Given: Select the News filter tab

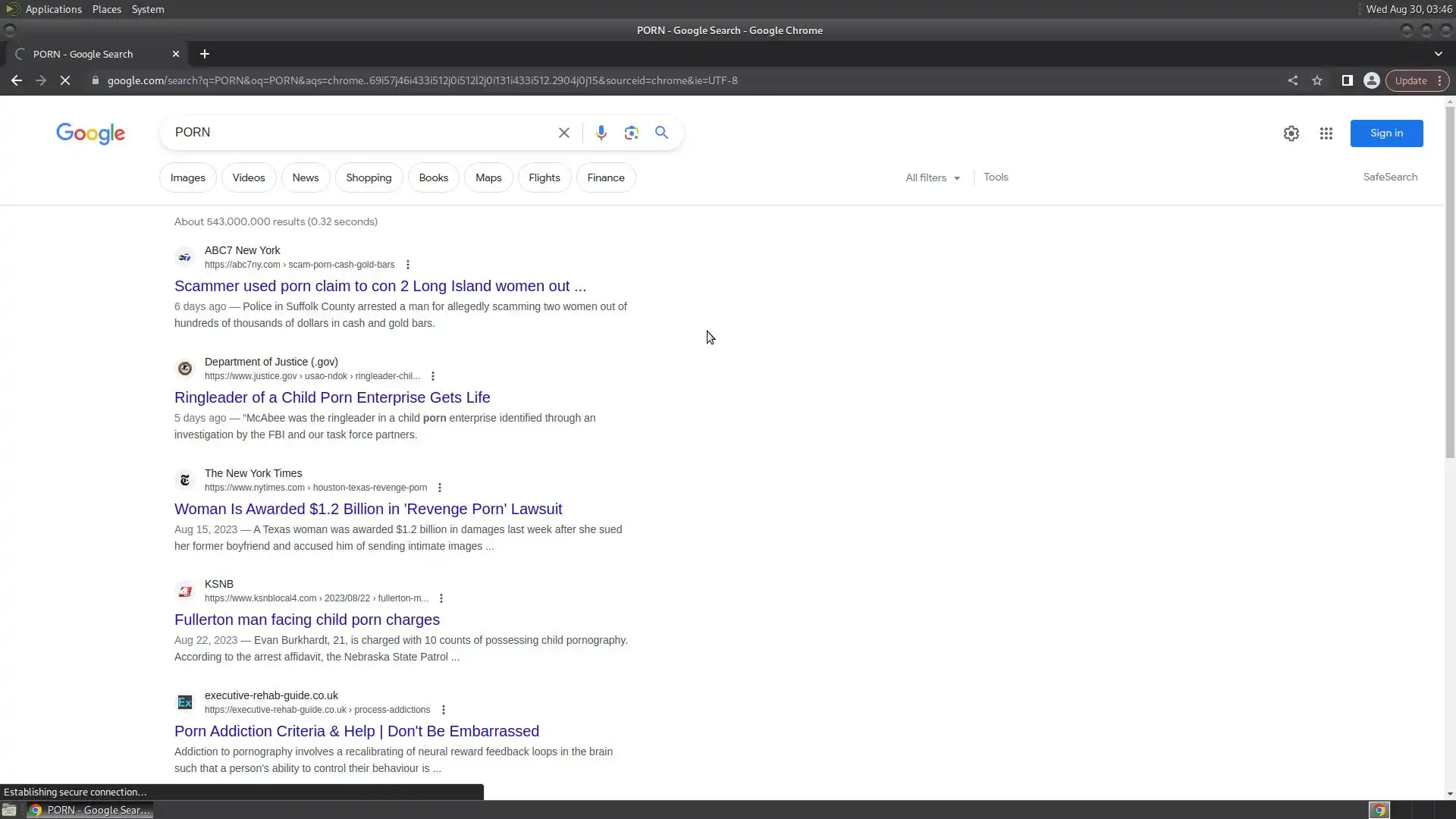Looking at the screenshot, I should (x=306, y=177).
